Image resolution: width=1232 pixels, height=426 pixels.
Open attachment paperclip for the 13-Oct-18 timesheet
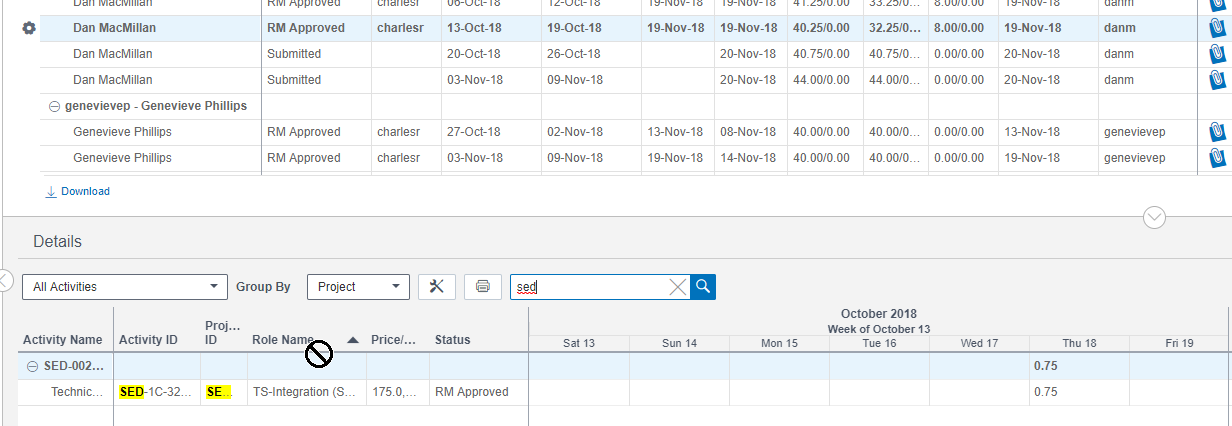[x=1217, y=28]
